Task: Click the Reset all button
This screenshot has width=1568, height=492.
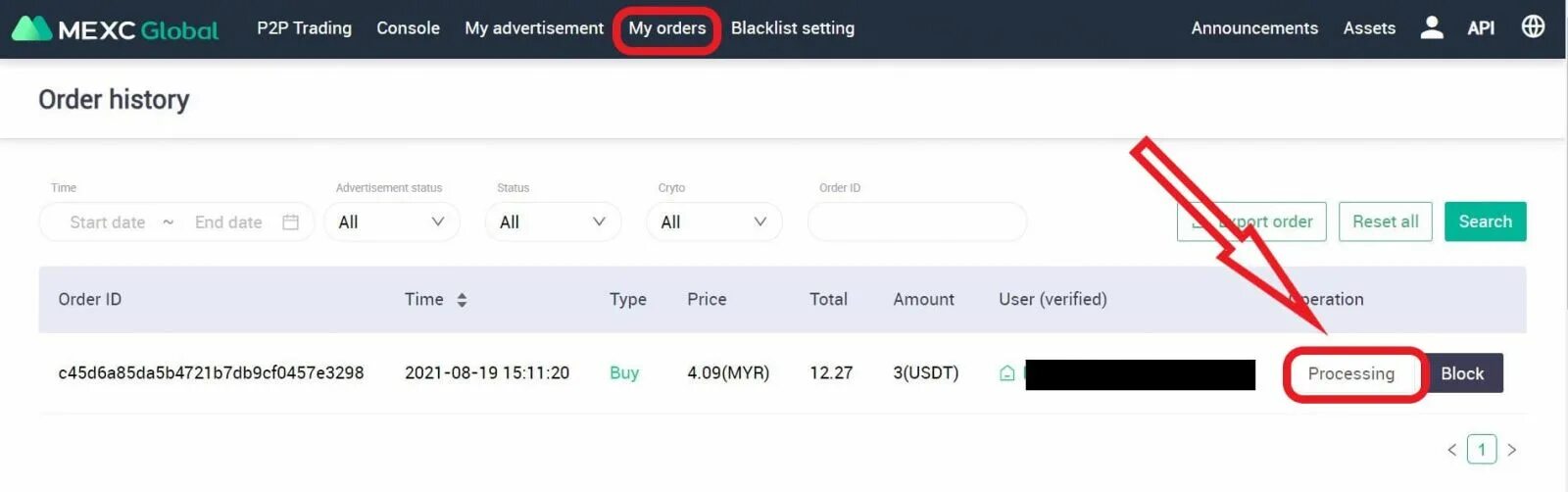Action: click(x=1385, y=221)
